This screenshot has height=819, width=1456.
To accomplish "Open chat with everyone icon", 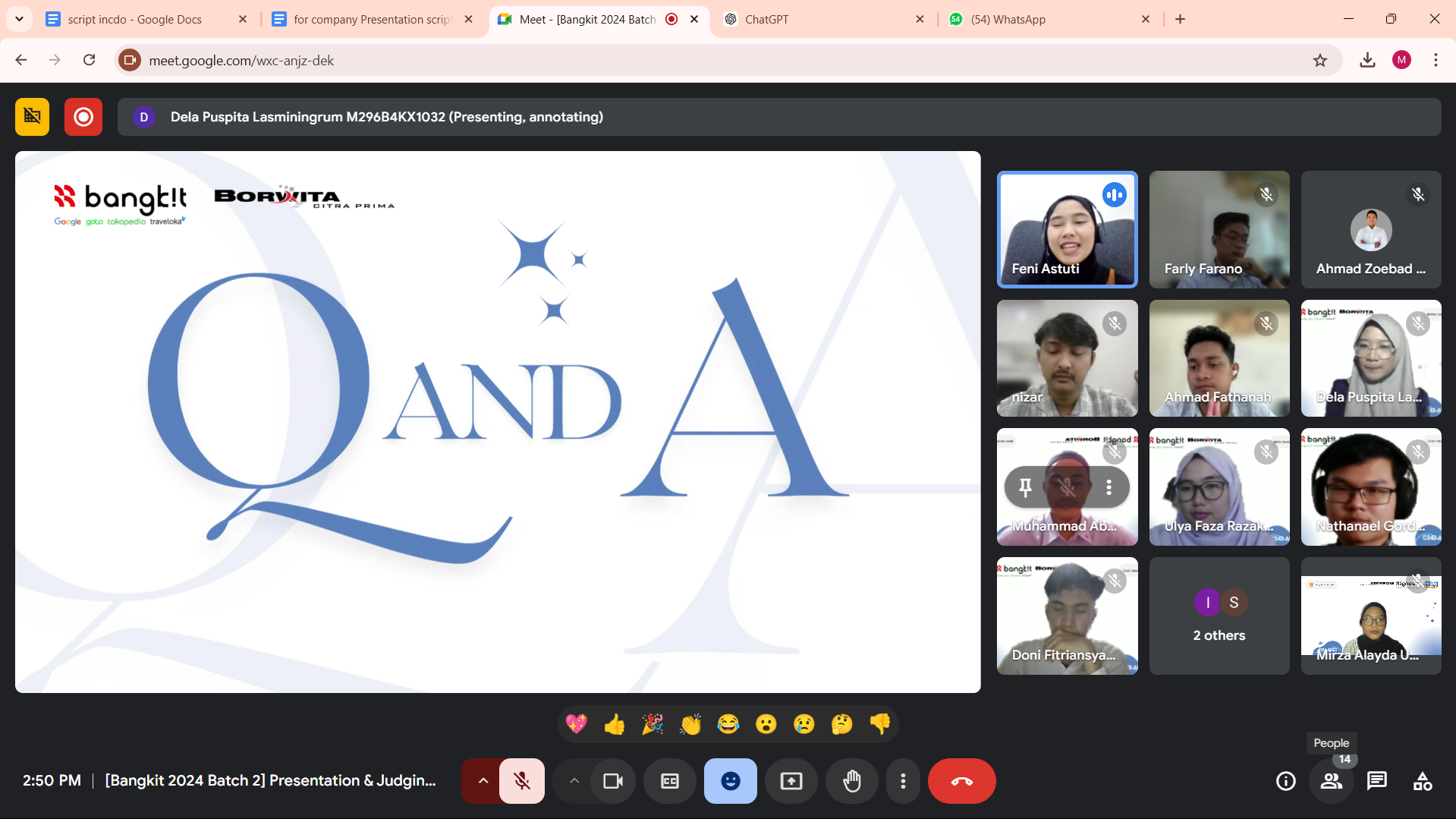I will [1377, 781].
